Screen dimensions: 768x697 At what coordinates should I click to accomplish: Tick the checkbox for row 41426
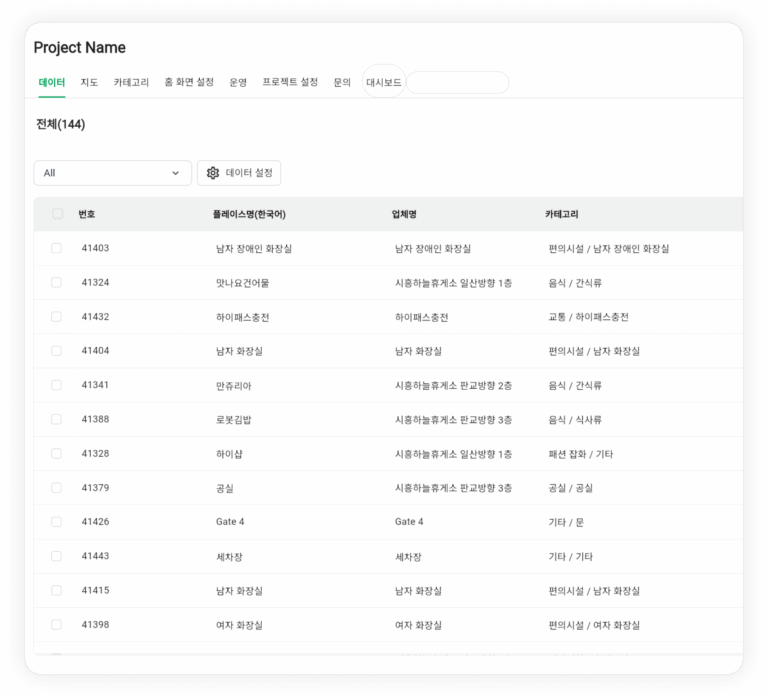tap(56, 522)
